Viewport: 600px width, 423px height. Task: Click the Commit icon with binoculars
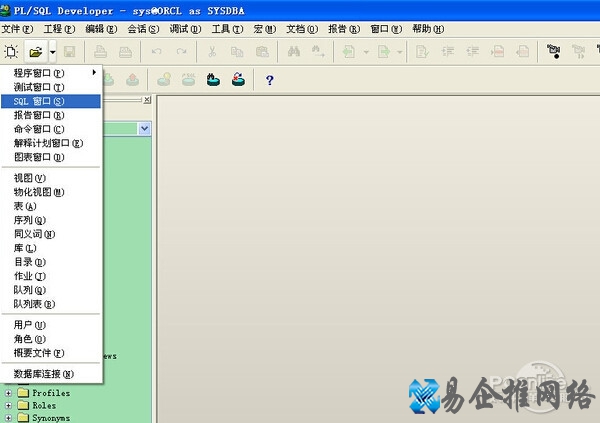[213, 80]
